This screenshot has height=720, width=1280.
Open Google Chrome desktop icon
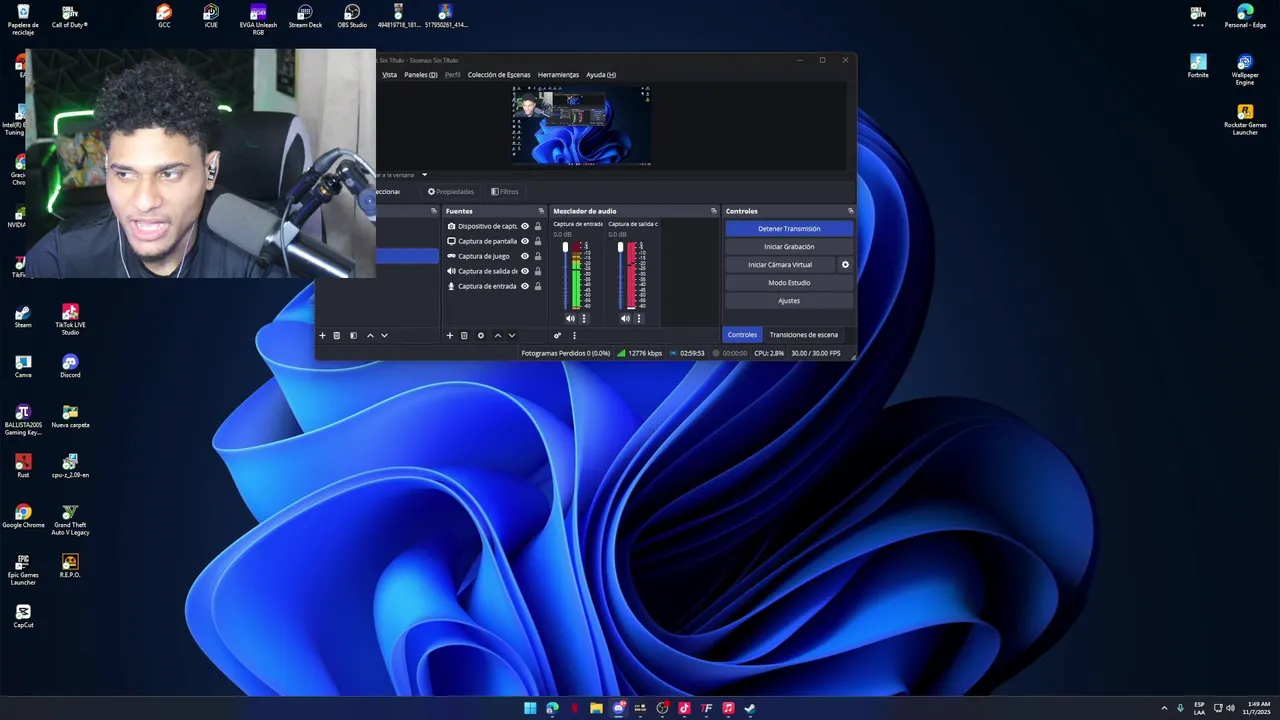[23, 516]
